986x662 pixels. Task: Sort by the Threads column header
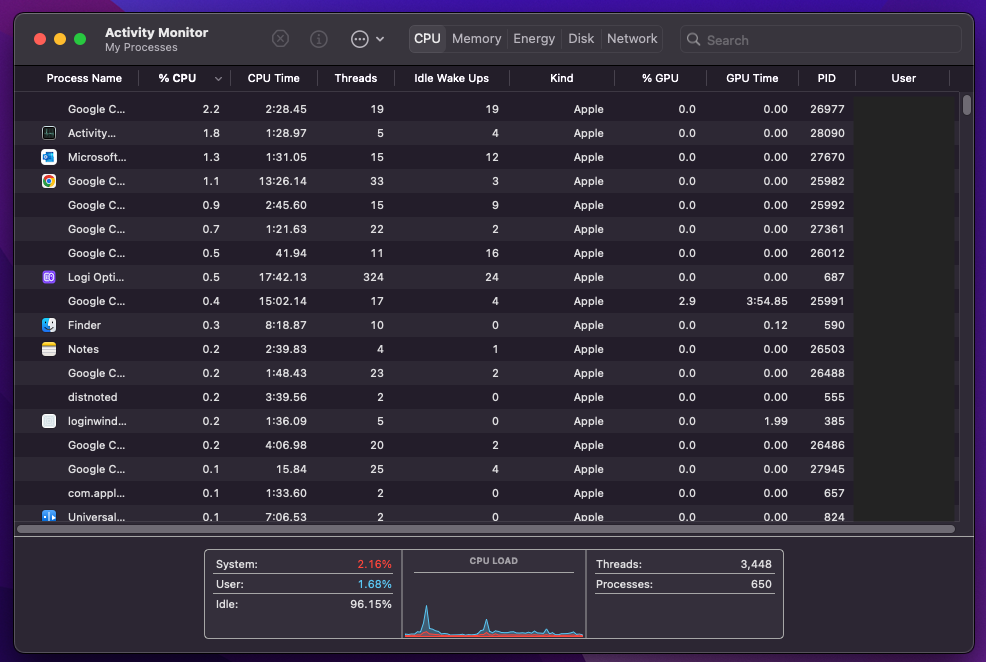[x=356, y=79]
